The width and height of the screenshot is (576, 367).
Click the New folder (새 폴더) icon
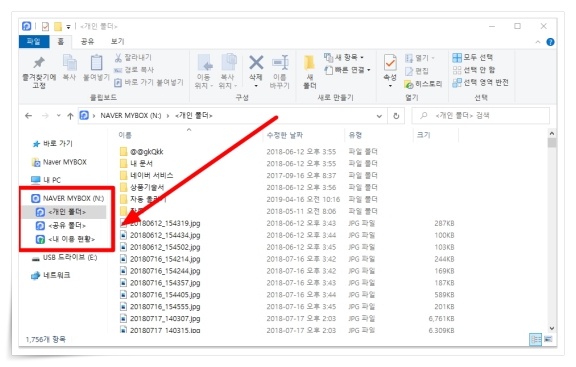(x=309, y=62)
